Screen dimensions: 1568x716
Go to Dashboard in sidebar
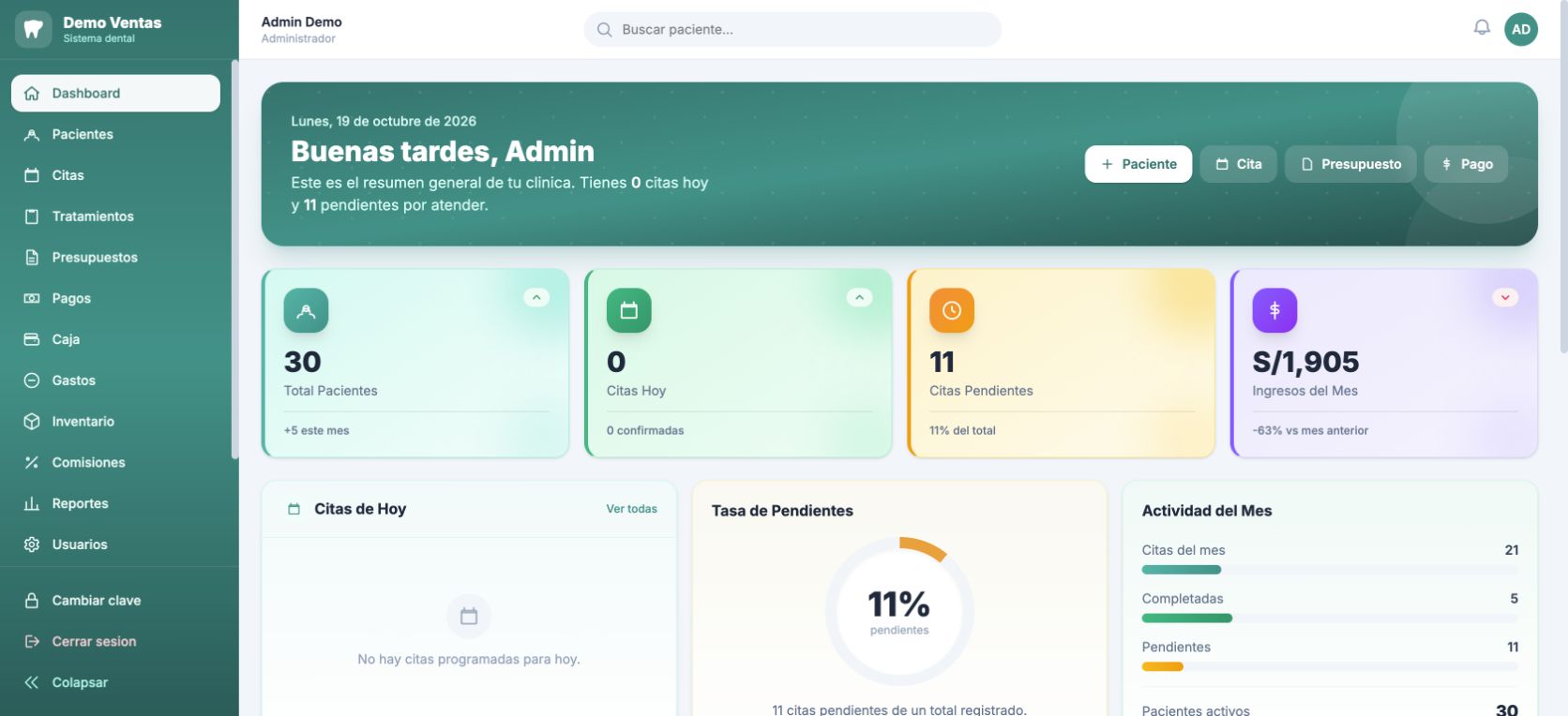[x=115, y=93]
